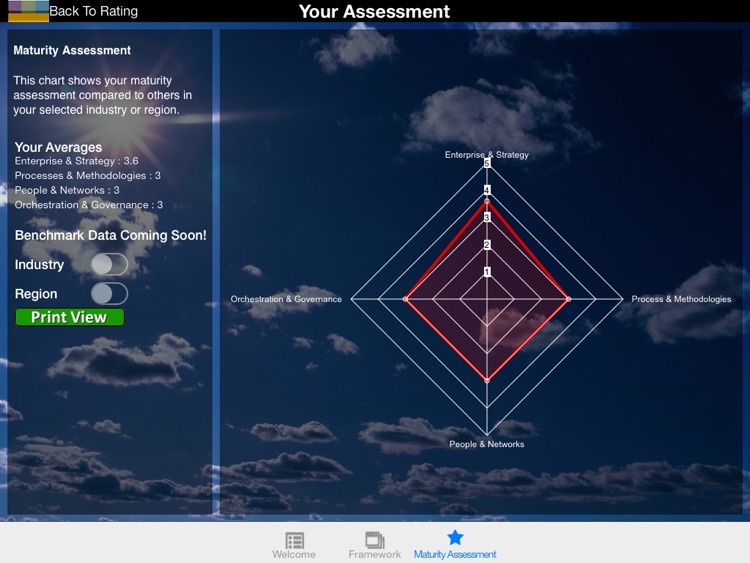Click the People & Networks axis label
This screenshot has width=750, height=563.
[486, 444]
